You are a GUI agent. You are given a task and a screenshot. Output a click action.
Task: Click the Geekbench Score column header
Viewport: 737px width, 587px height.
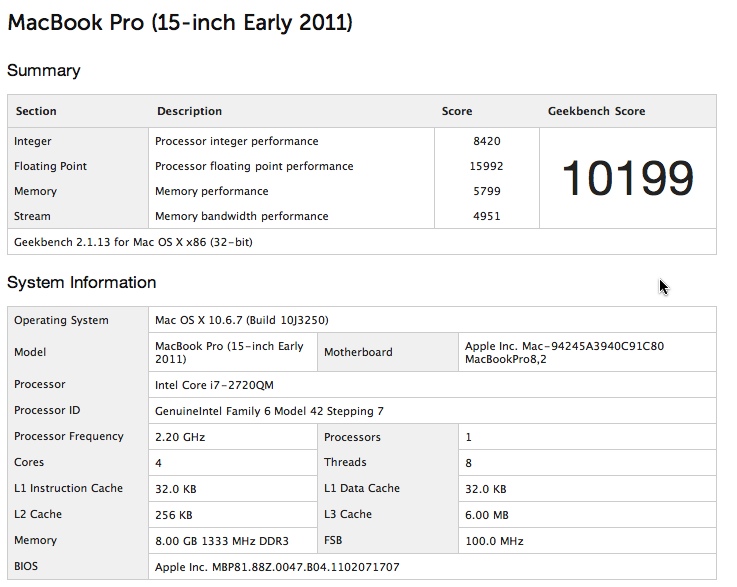[x=596, y=111]
